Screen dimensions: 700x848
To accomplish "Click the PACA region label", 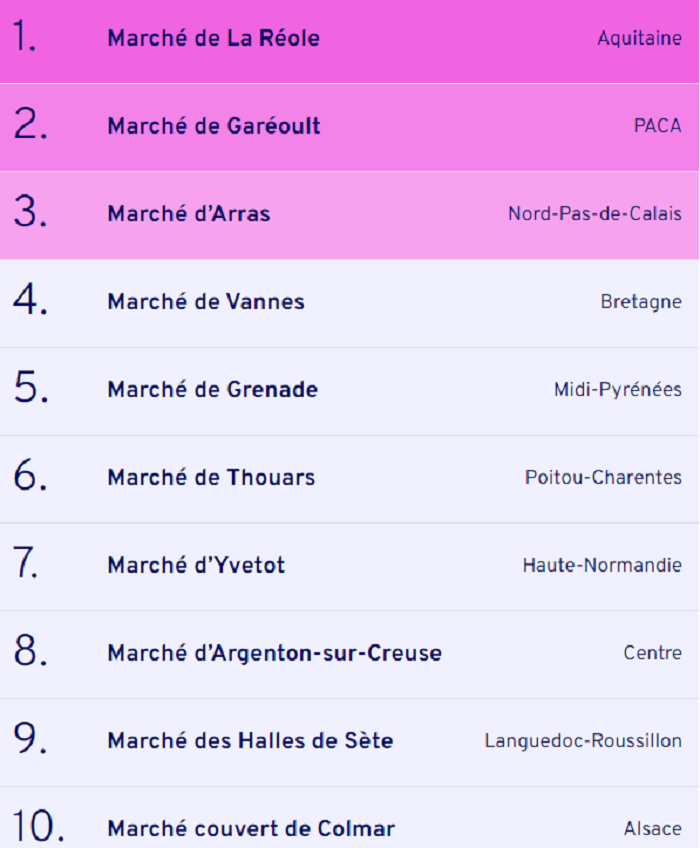I will coord(657,126).
